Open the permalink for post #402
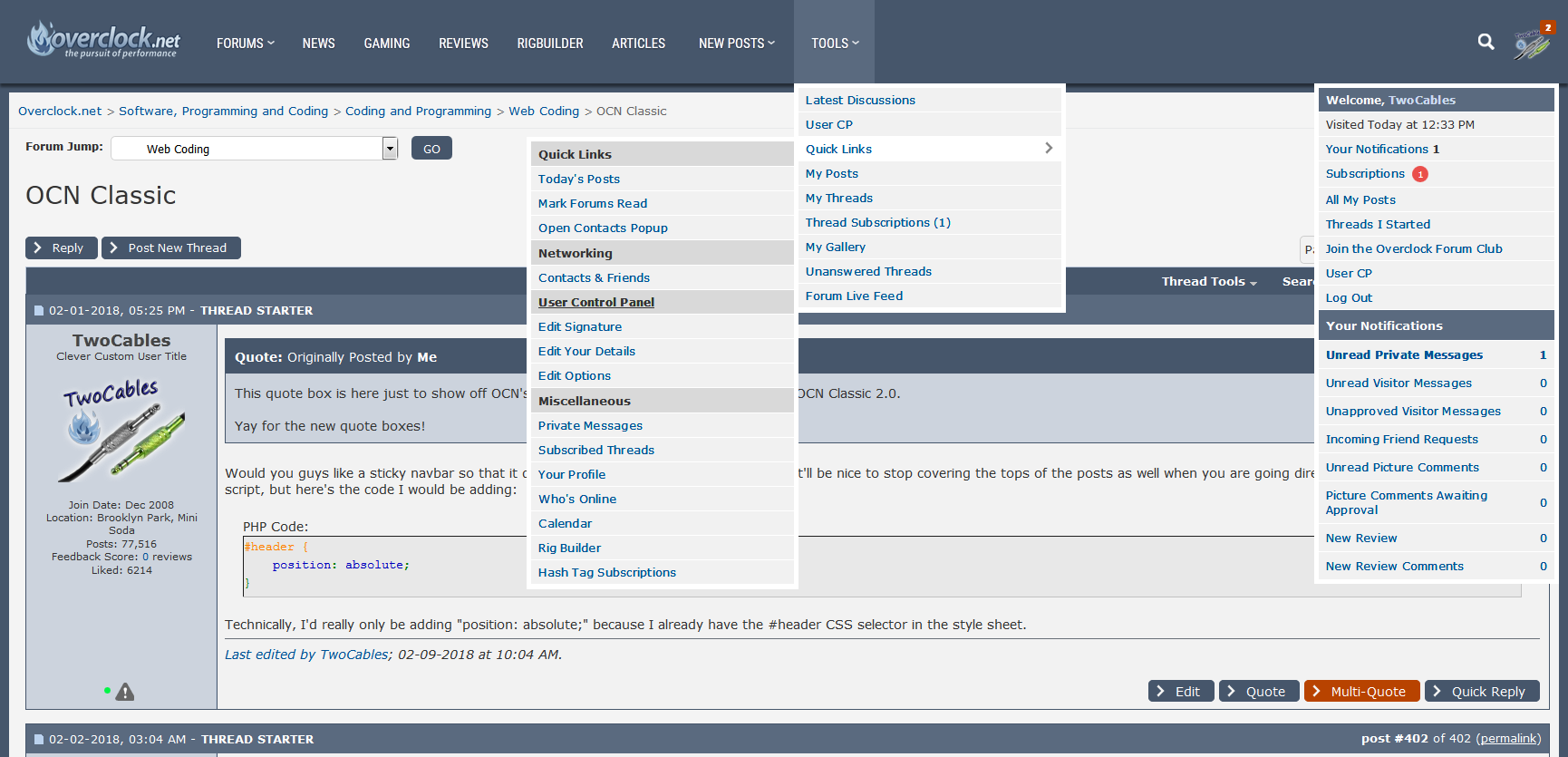1568x757 pixels. click(1508, 739)
